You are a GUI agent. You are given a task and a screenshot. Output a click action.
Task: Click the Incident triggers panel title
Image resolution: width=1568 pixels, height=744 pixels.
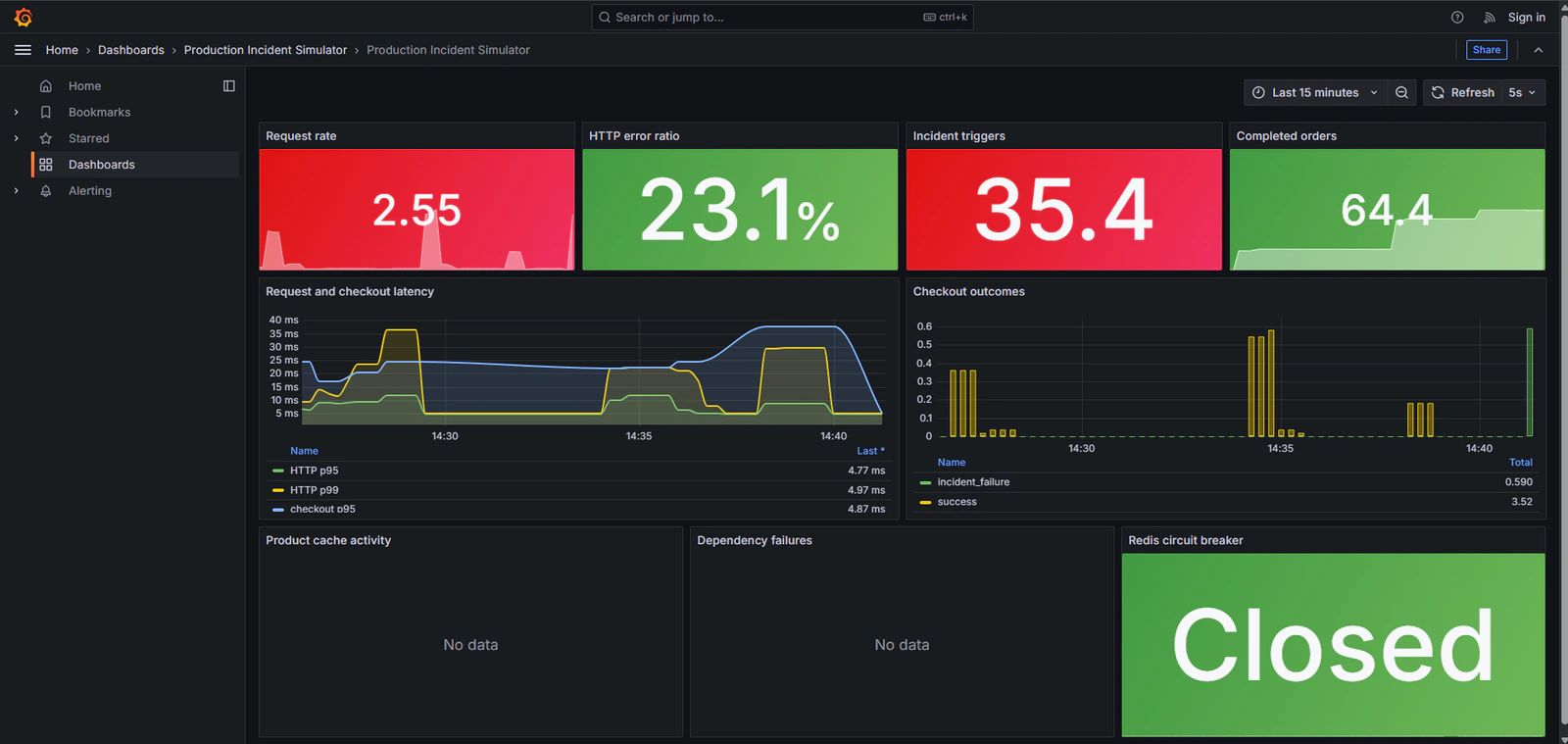pos(959,136)
